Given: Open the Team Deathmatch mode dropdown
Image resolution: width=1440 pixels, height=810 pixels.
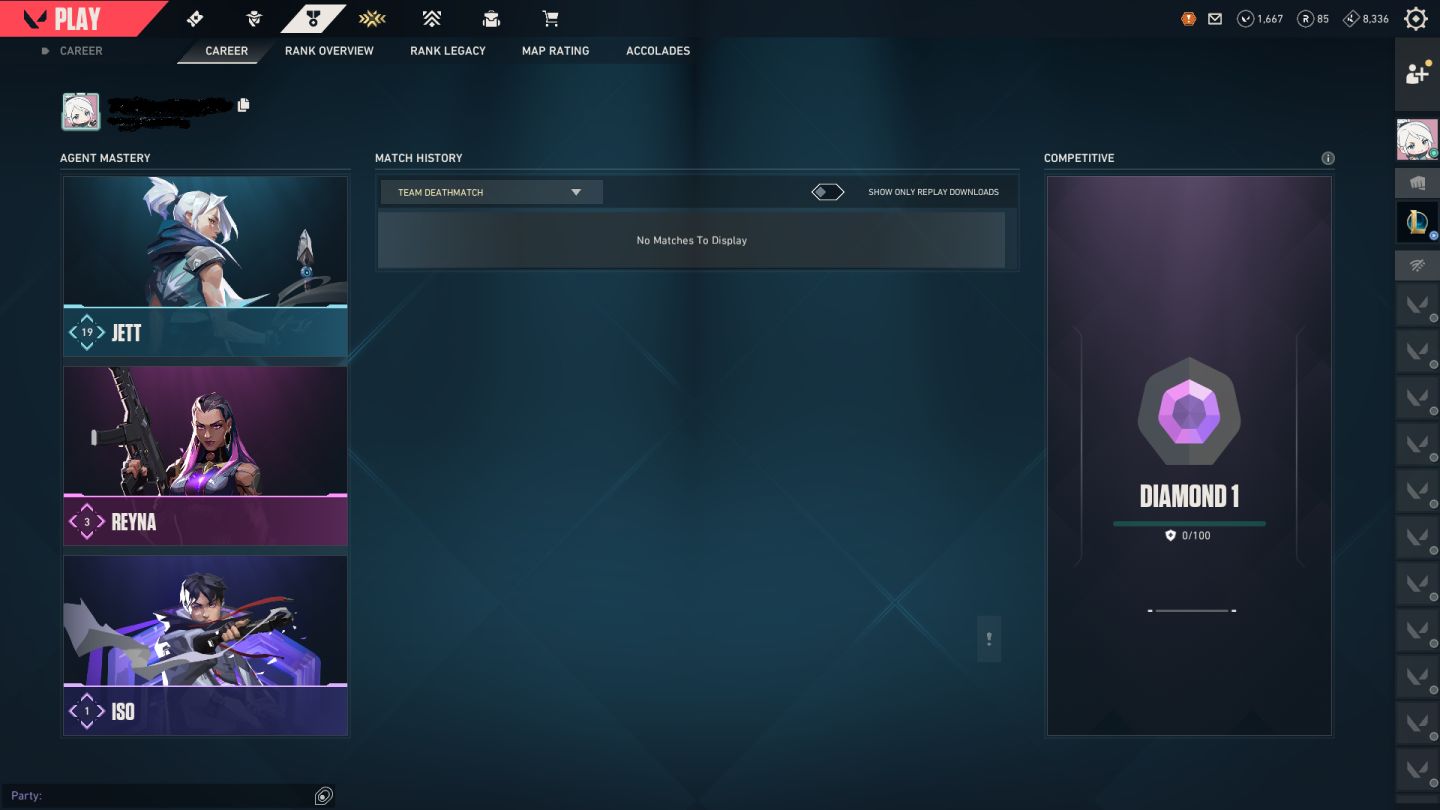Looking at the screenshot, I should click(x=491, y=192).
